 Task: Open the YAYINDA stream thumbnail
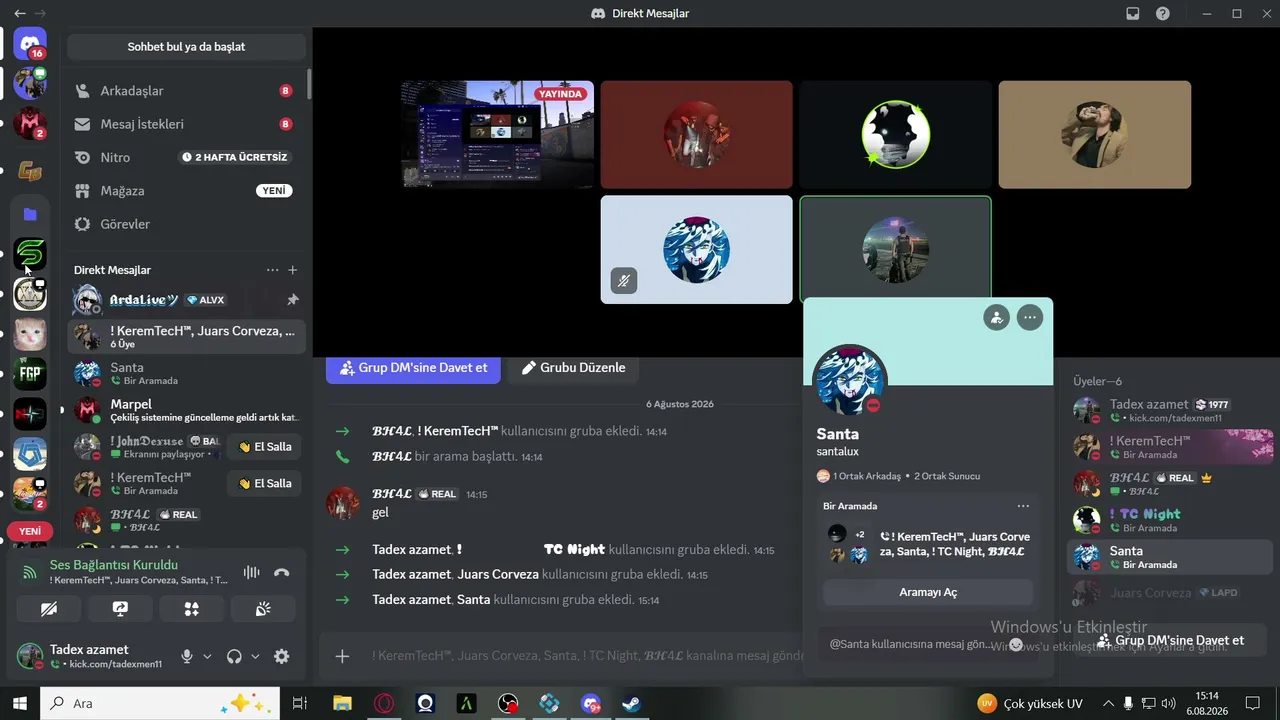pyautogui.click(x=497, y=134)
